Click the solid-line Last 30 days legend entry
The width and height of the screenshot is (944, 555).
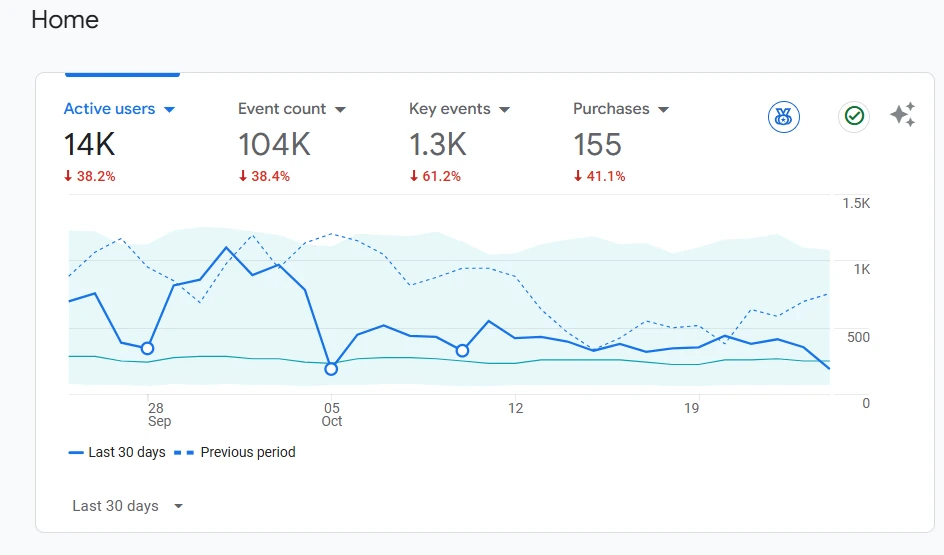coord(117,452)
